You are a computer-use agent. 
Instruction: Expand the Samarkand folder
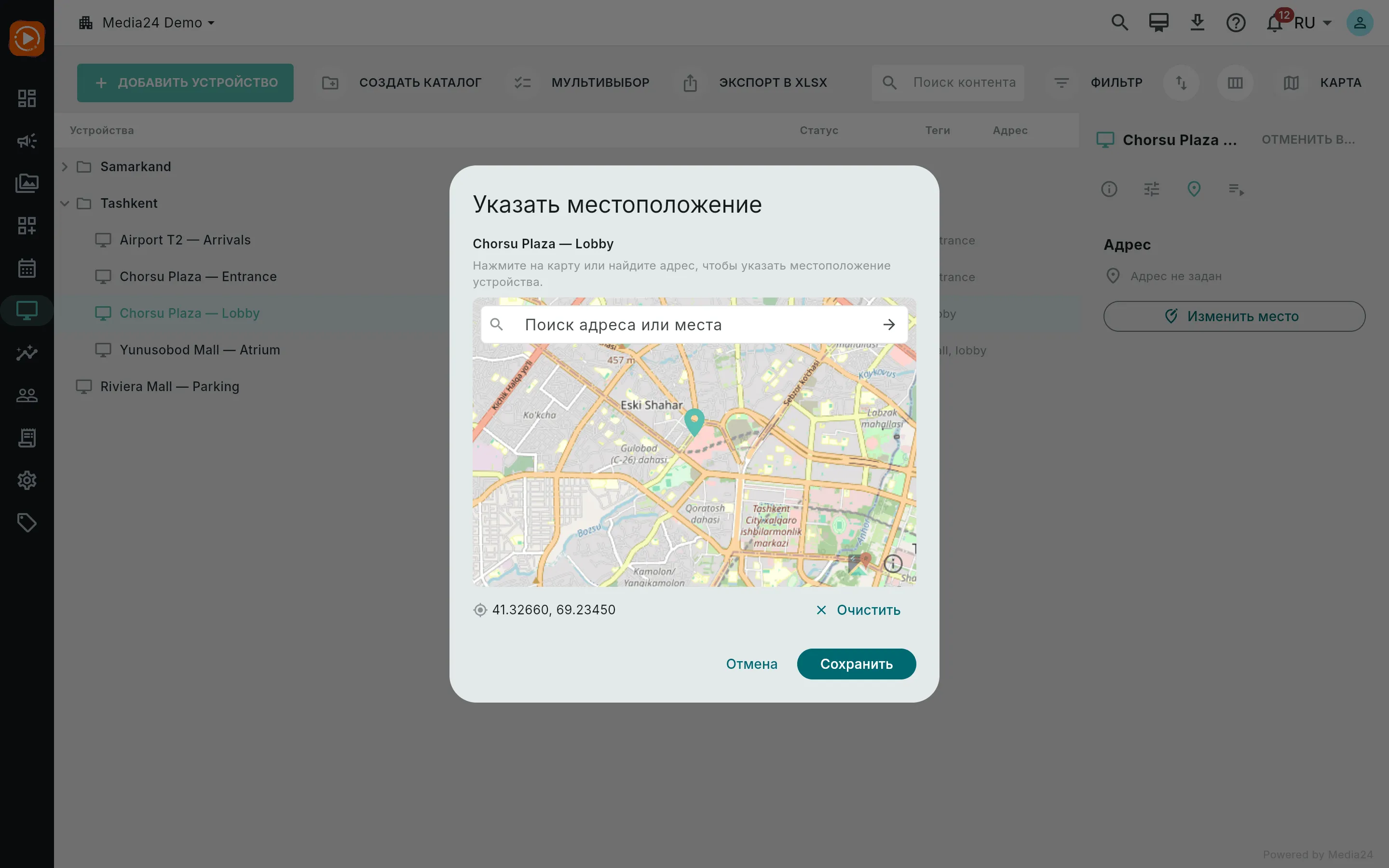coord(65,166)
